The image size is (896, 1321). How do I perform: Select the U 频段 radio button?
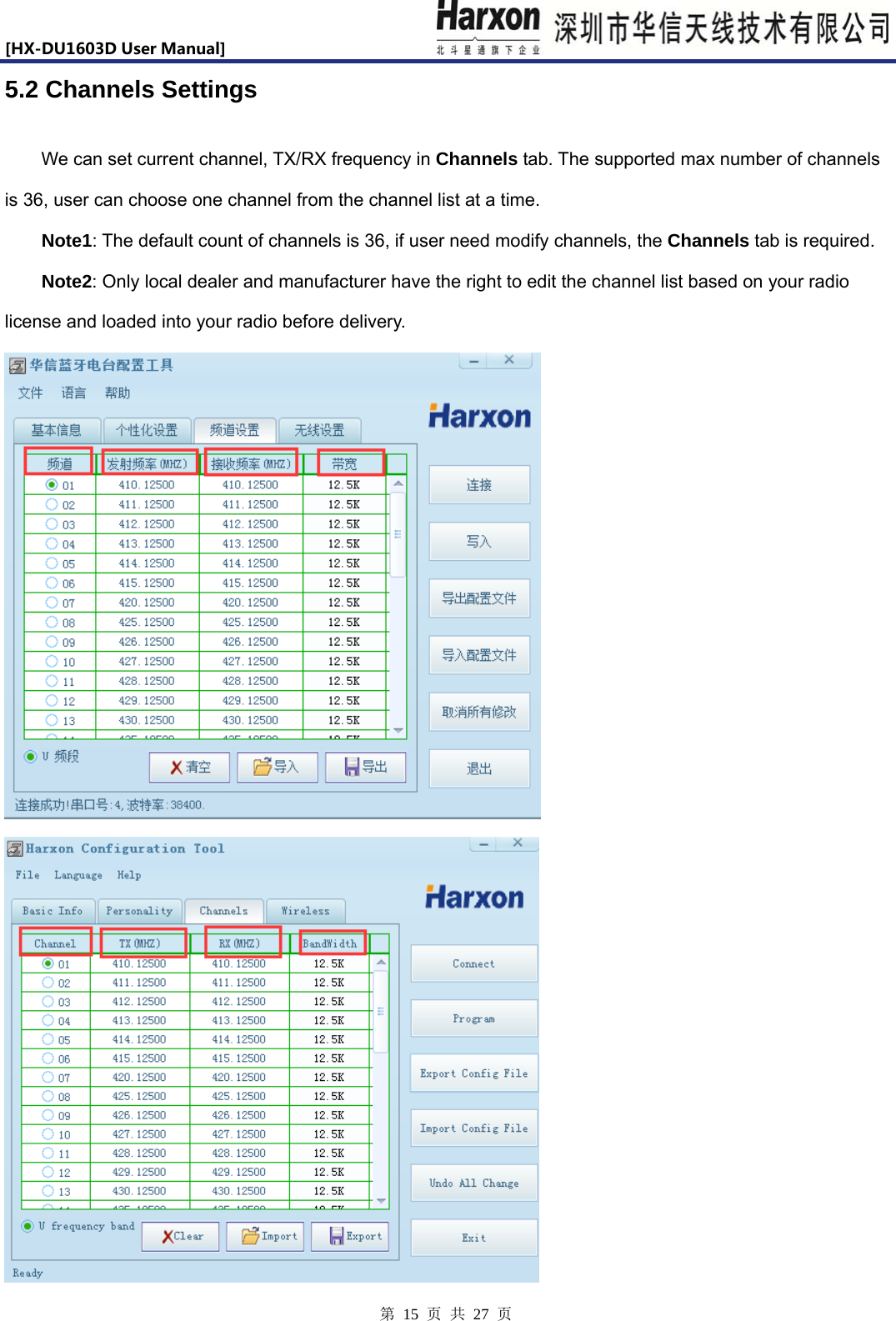tap(31, 757)
